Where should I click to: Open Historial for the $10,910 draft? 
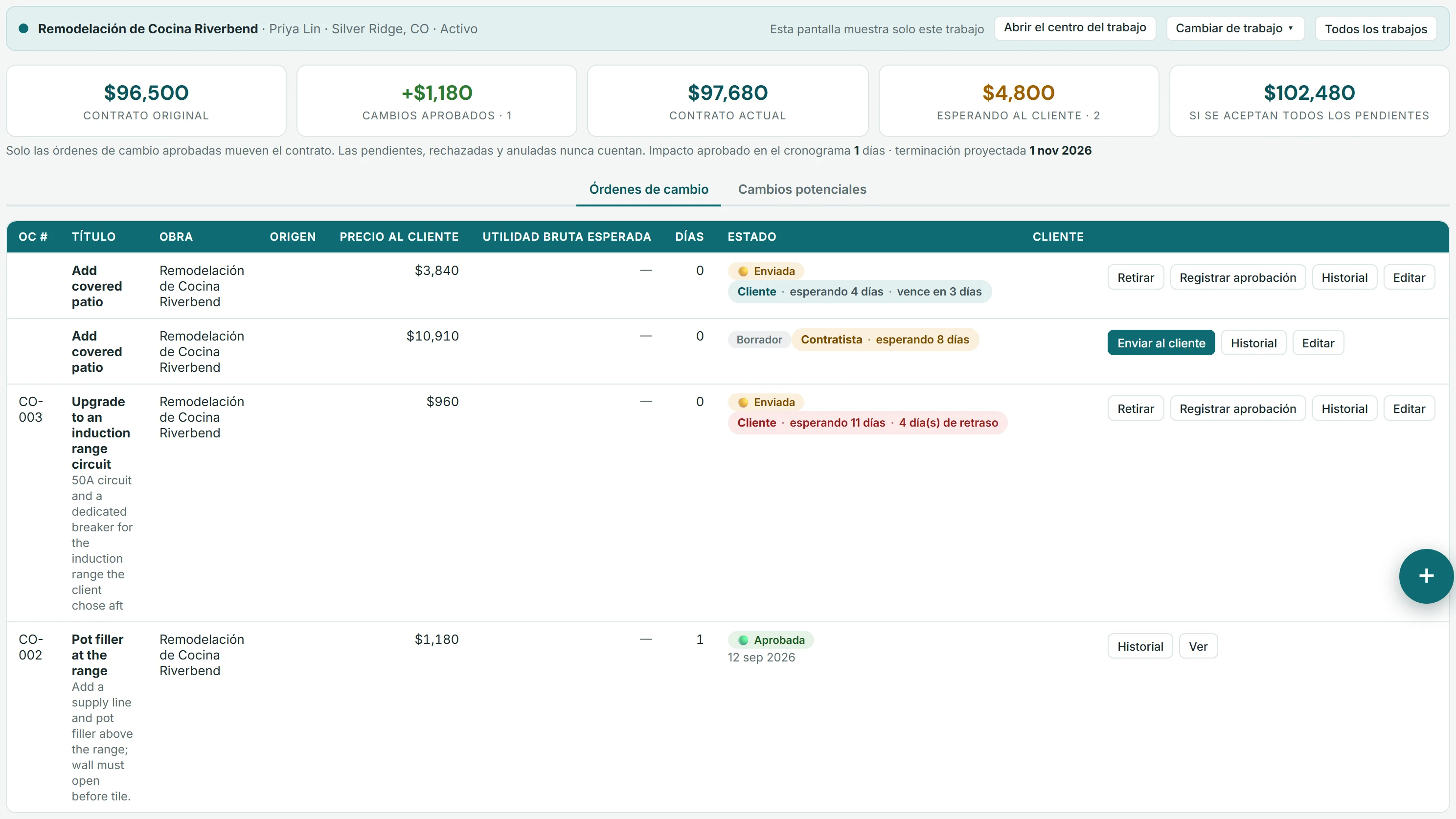point(1253,343)
